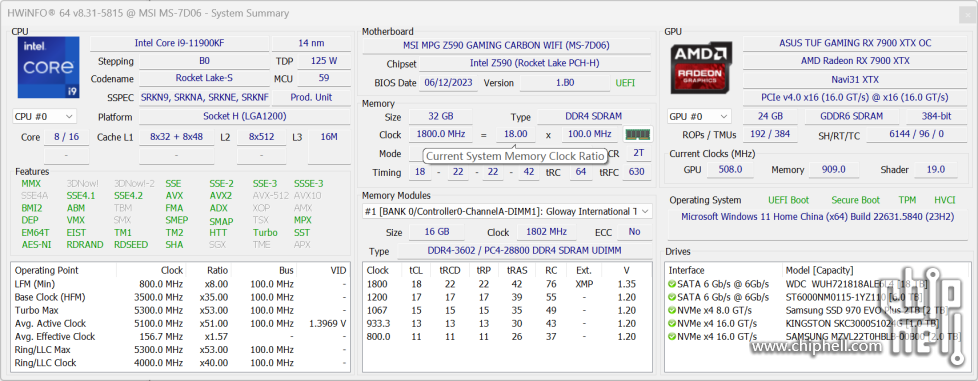This screenshot has height=381, width=978.
Task: Click the ECC No value
Action: (634, 232)
